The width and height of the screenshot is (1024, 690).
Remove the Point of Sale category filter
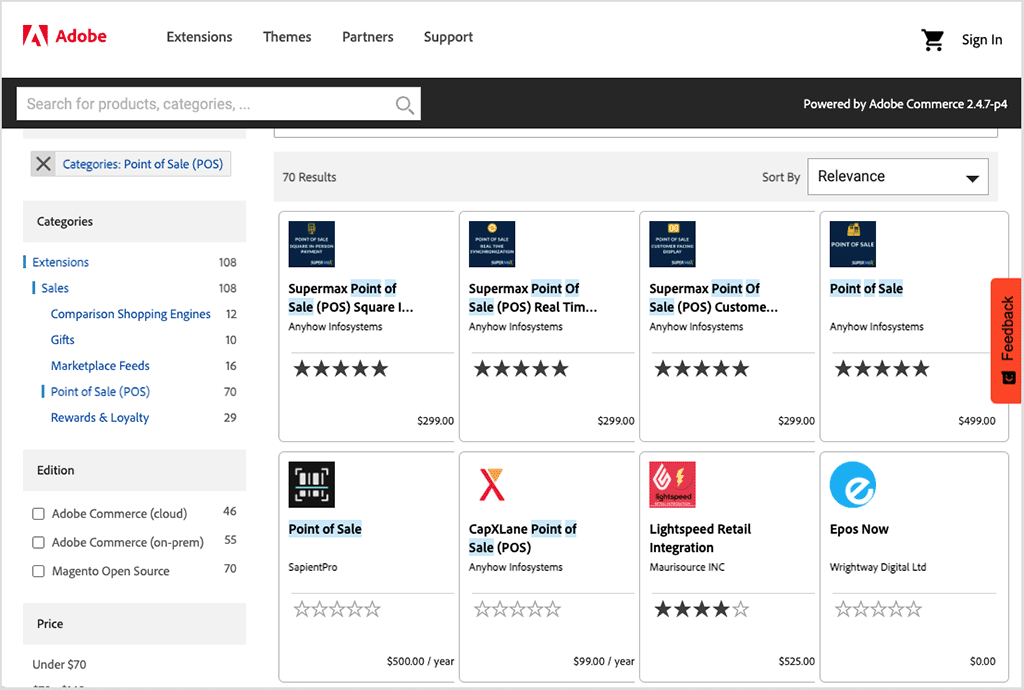(x=43, y=164)
